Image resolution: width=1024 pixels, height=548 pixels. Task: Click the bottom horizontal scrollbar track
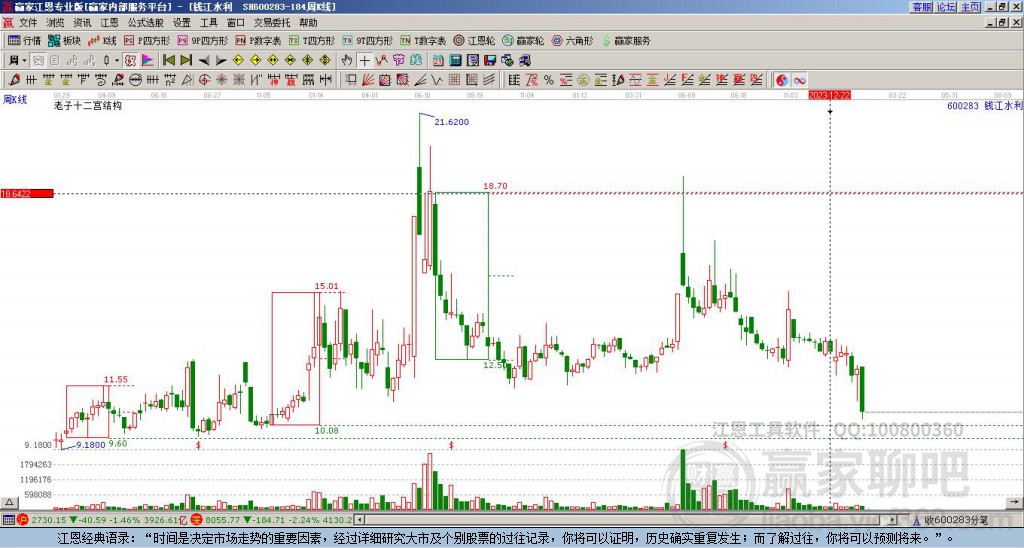click(x=626, y=520)
